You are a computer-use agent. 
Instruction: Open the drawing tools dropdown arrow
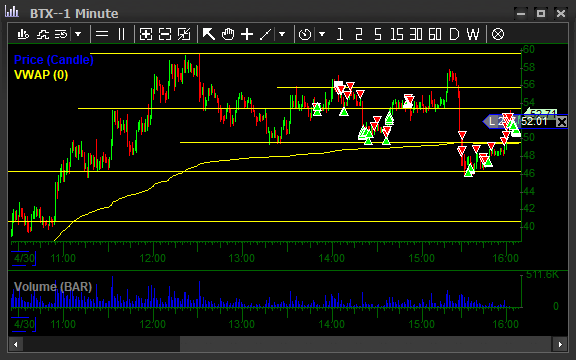pyautogui.click(x=282, y=35)
